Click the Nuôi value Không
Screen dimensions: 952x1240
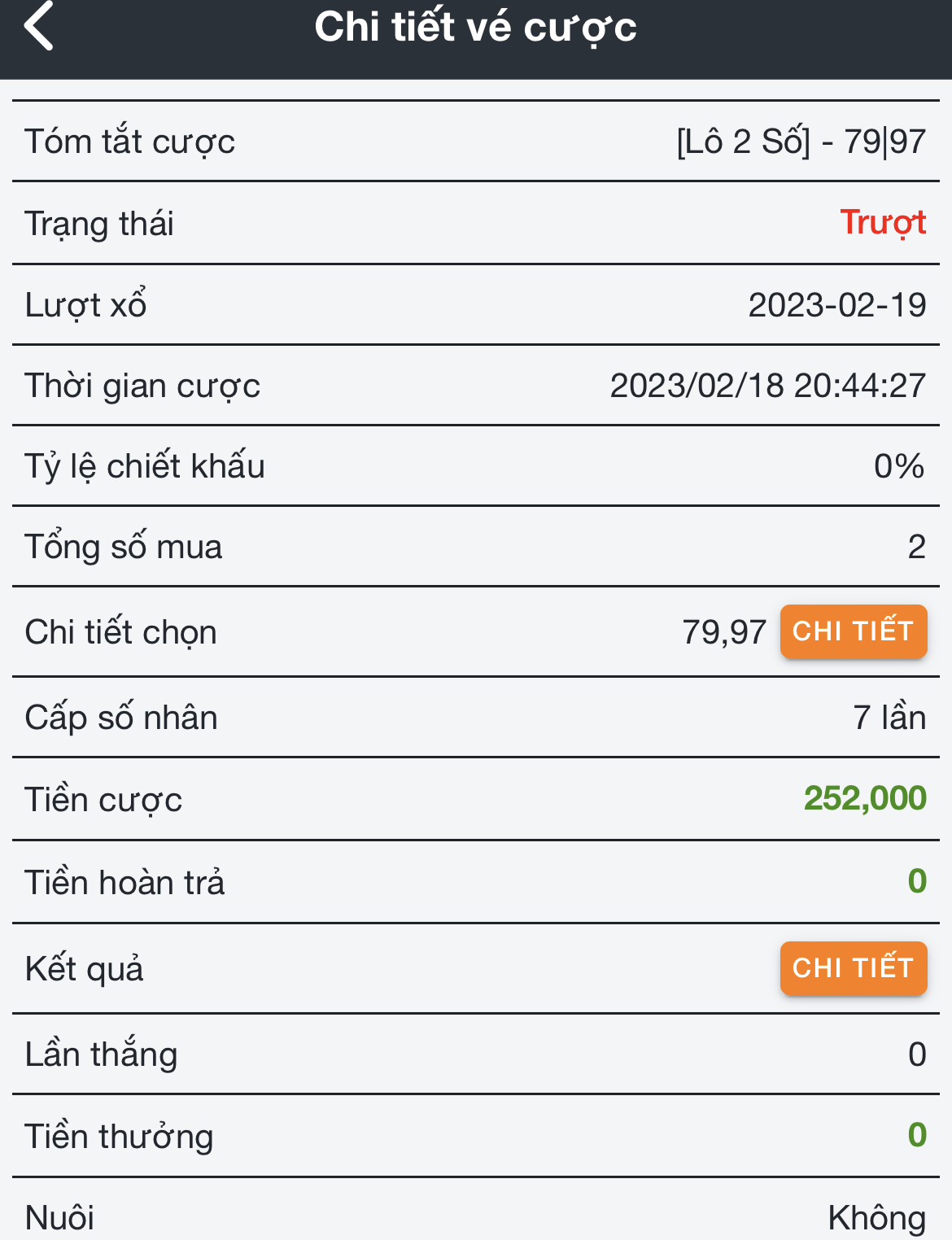coord(876,1218)
